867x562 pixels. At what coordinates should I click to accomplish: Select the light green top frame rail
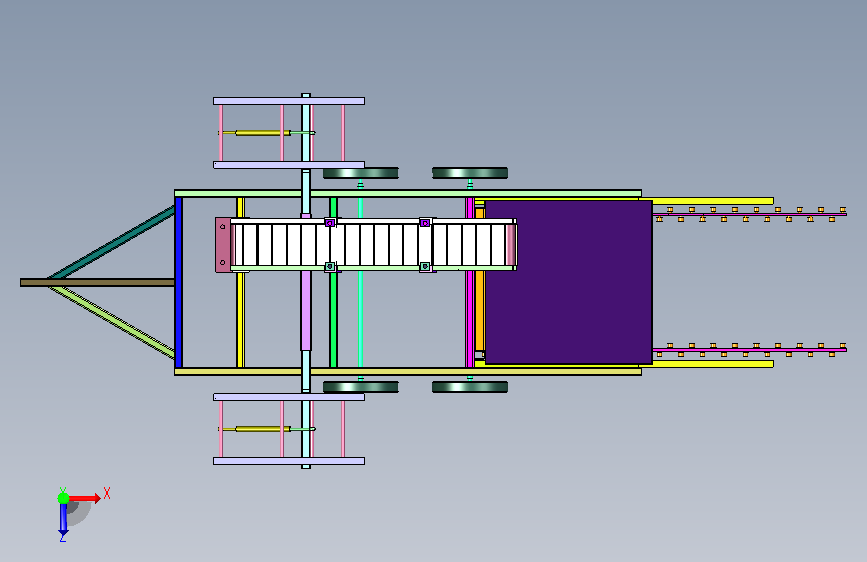tap(408, 193)
